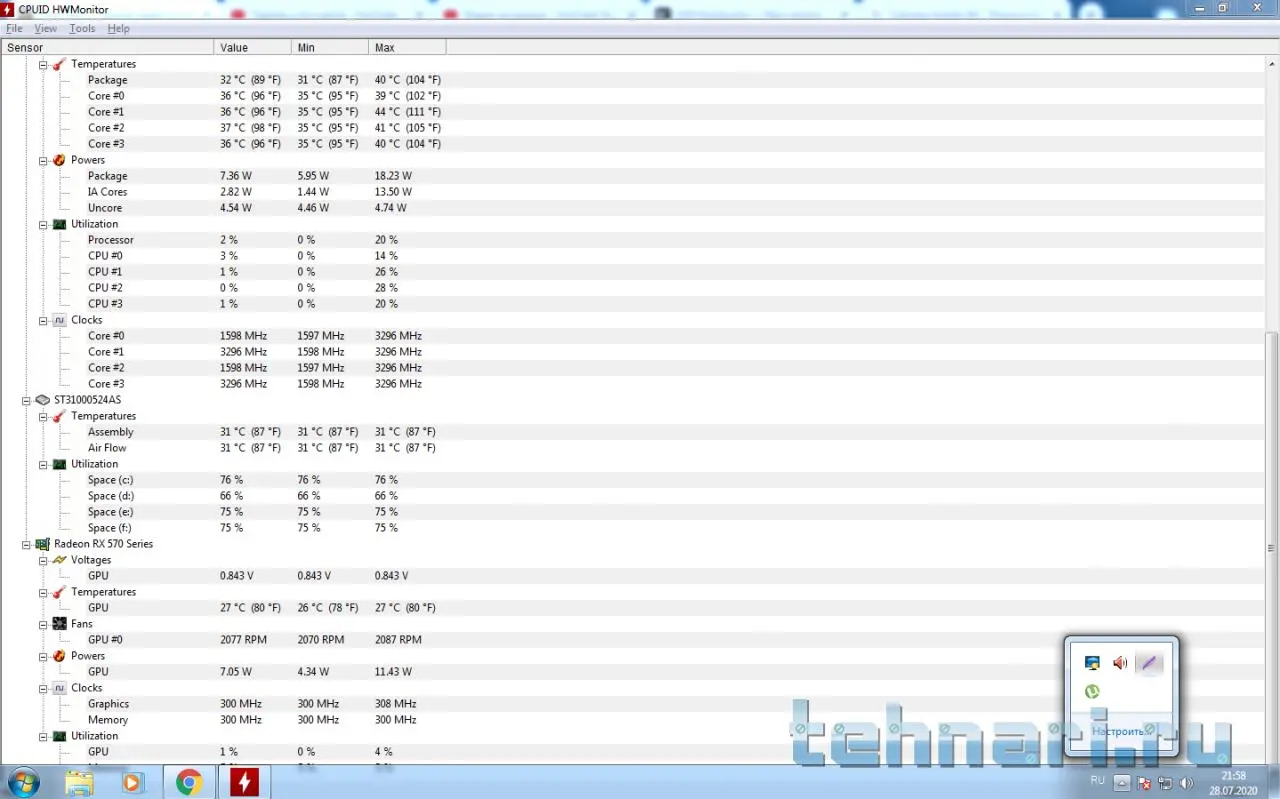Collapse the Radeon RX 570 Series node
The width and height of the screenshot is (1280, 799).
coord(26,544)
